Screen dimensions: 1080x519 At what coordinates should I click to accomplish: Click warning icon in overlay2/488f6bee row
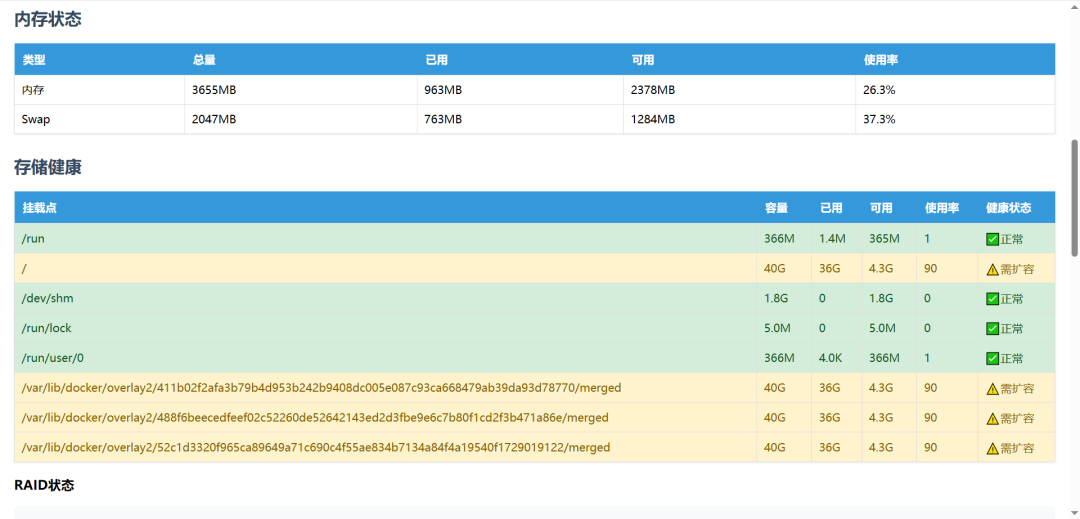click(992, 418)
